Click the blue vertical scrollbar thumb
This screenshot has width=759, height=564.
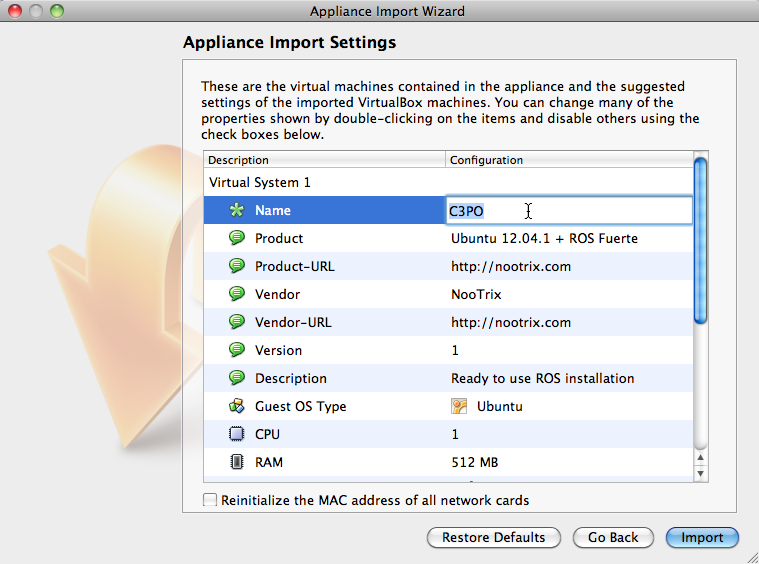pos(700,241)
